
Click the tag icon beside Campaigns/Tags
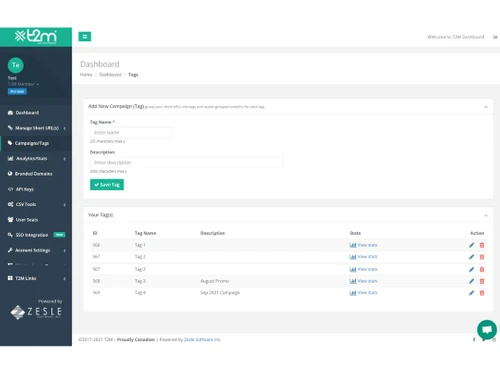pyautogui.click(x=10, y=143)
